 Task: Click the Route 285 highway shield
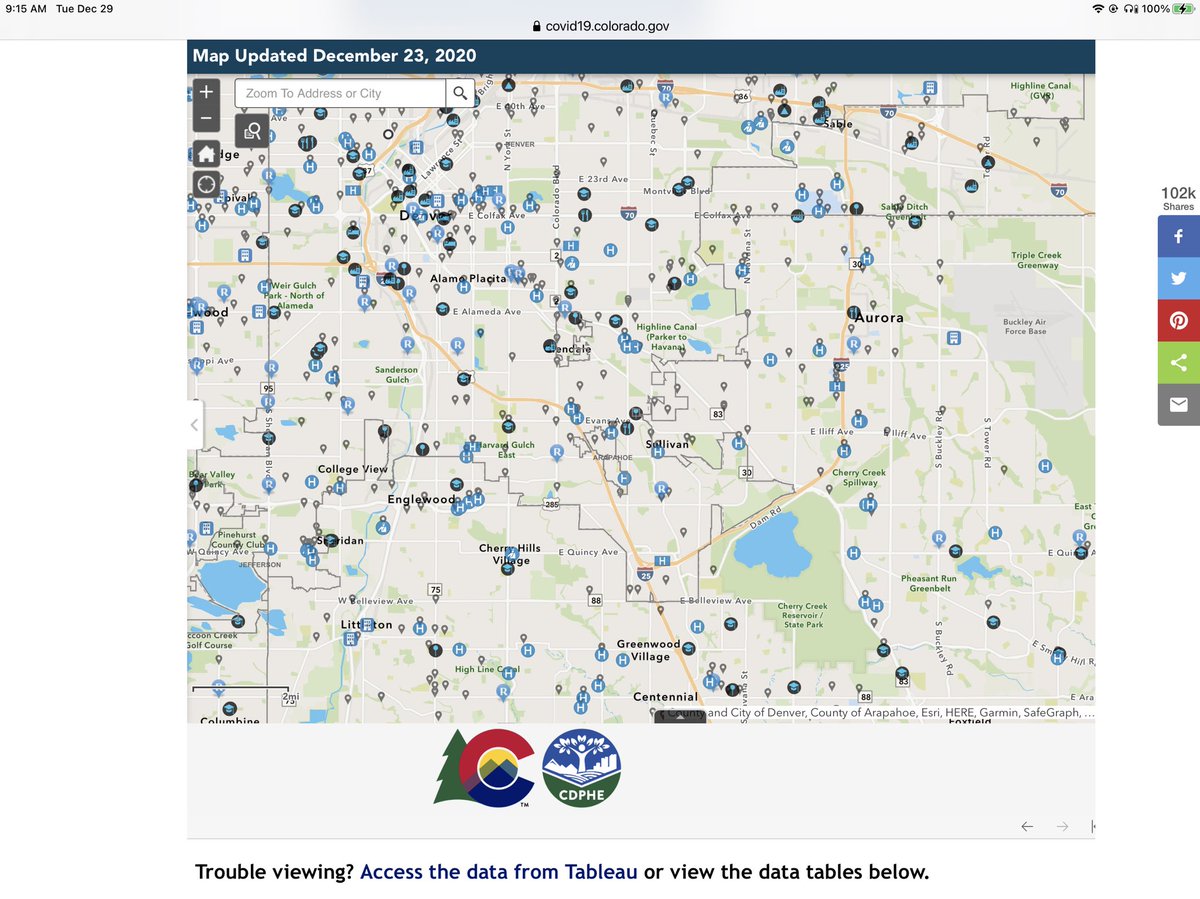tap(551, 505)
